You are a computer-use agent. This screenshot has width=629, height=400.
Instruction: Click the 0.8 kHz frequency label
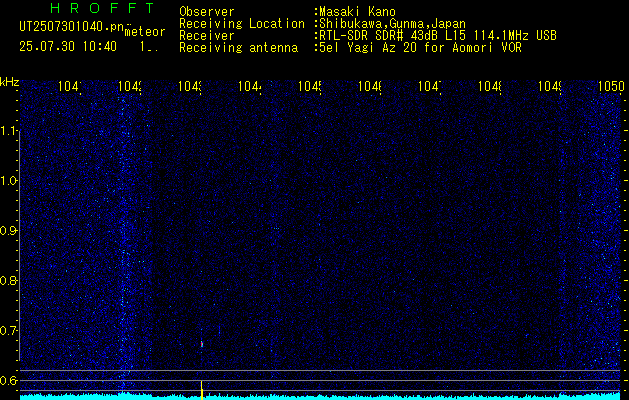tap(9, 280)
